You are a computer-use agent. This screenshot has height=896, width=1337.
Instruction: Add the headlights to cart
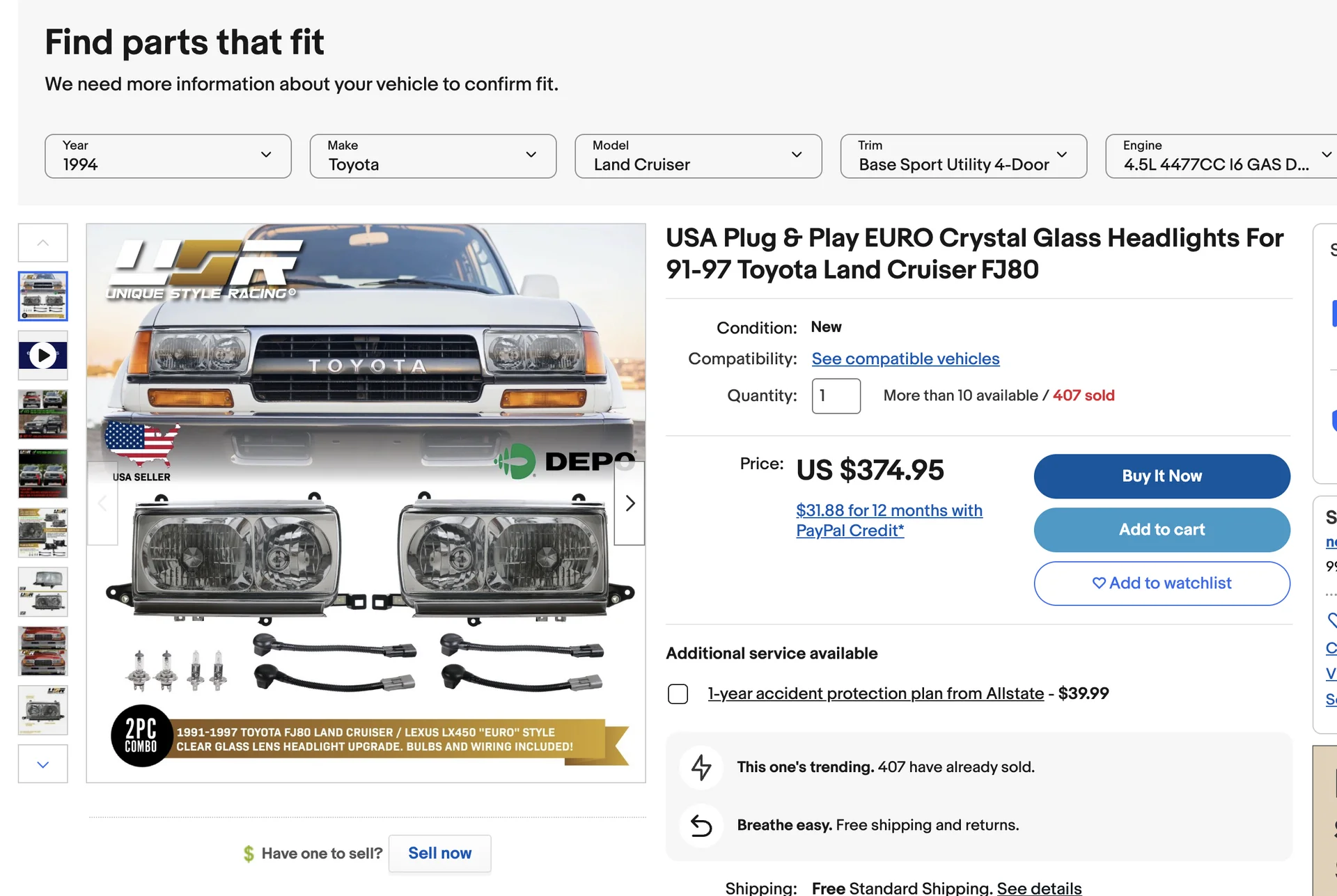click(1162, 530)
